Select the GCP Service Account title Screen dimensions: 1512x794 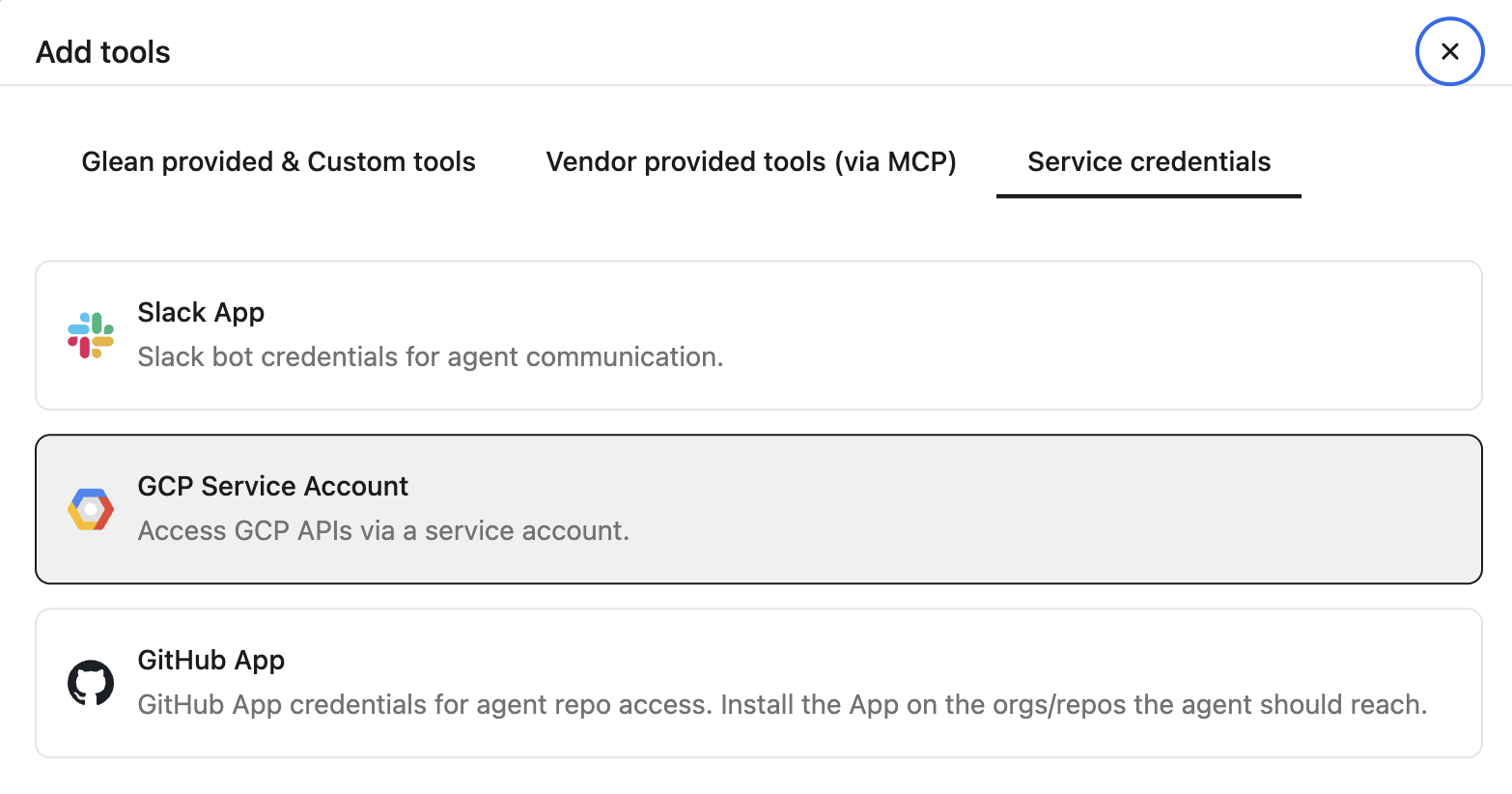tap(273, 486)
